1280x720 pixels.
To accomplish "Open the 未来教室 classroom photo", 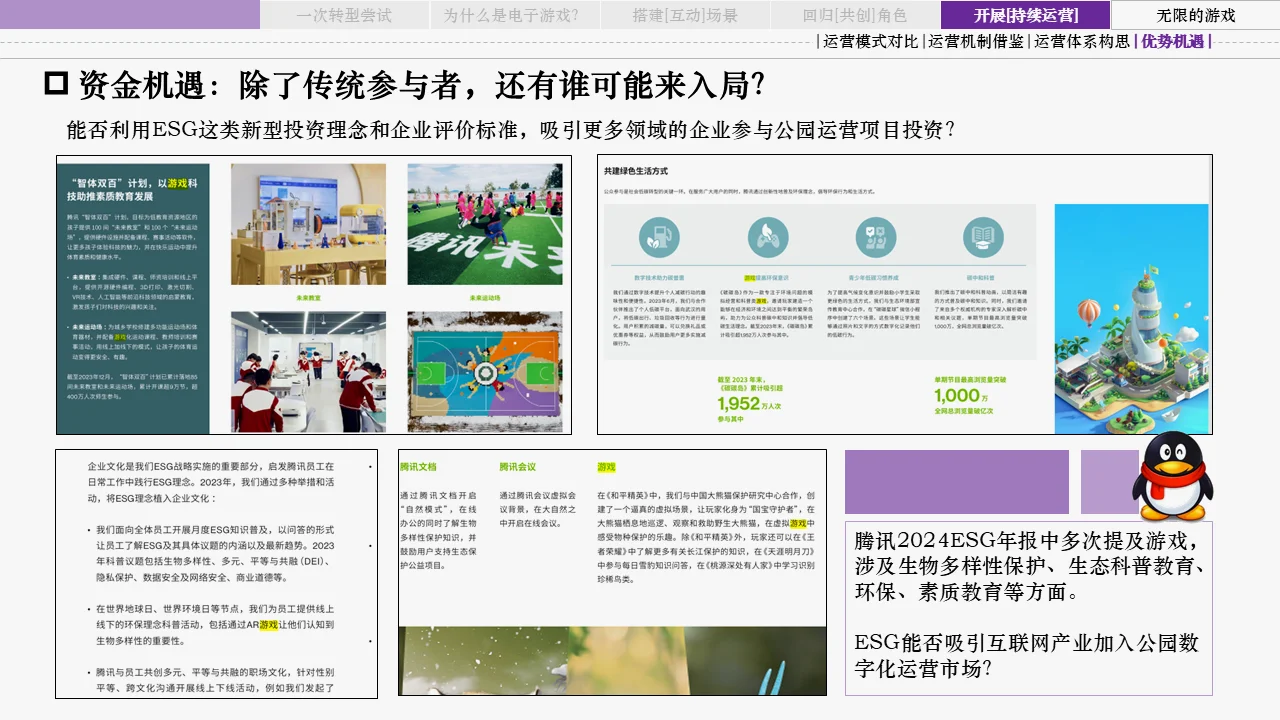I will click(308, 224).
